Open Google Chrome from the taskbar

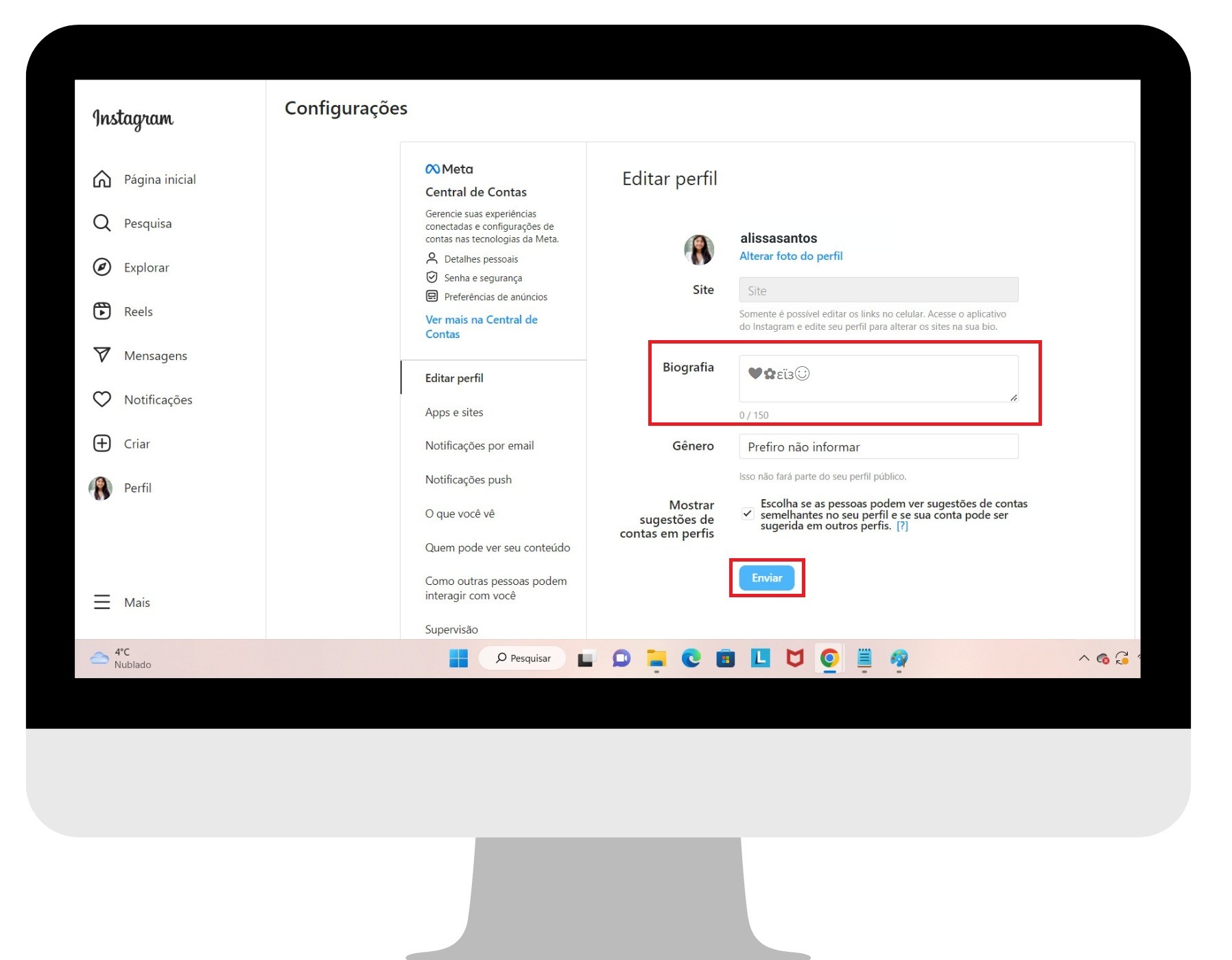click(x=829, y=658)
